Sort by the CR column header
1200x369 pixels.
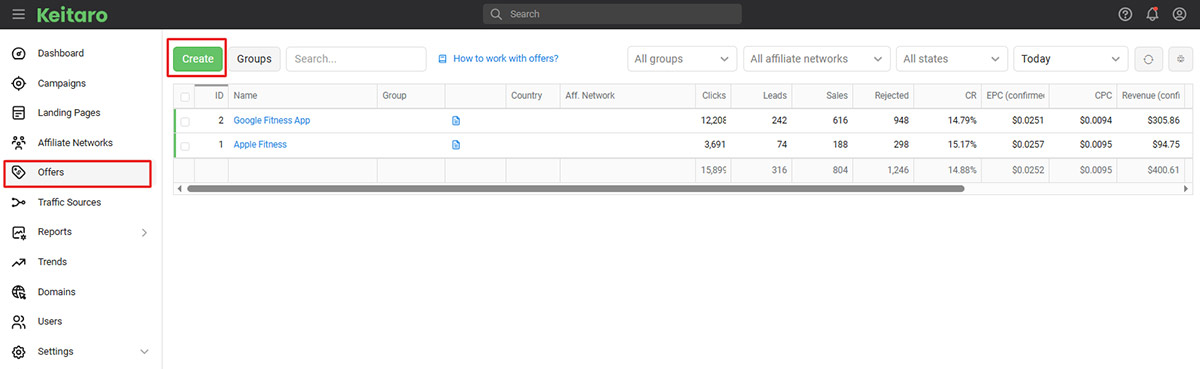(x=948, y=96)
